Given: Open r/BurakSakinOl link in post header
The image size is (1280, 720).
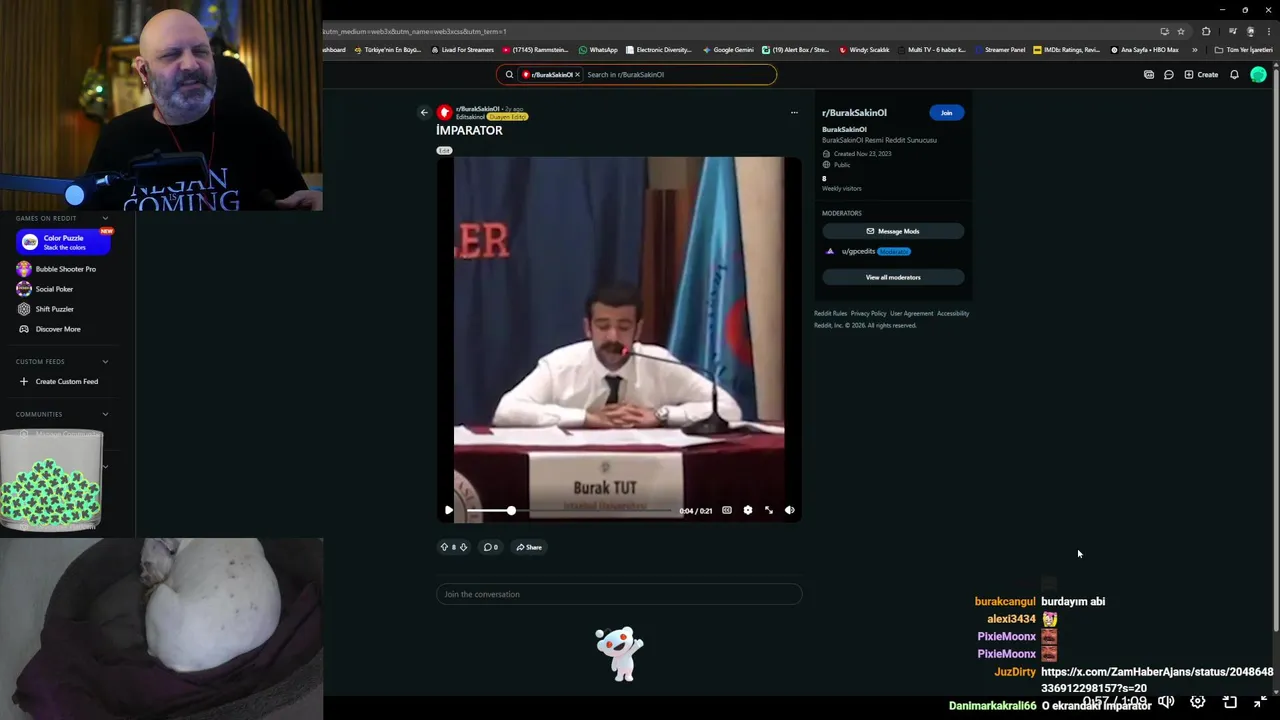Looking at the screenshot, I should coord(478,109).
